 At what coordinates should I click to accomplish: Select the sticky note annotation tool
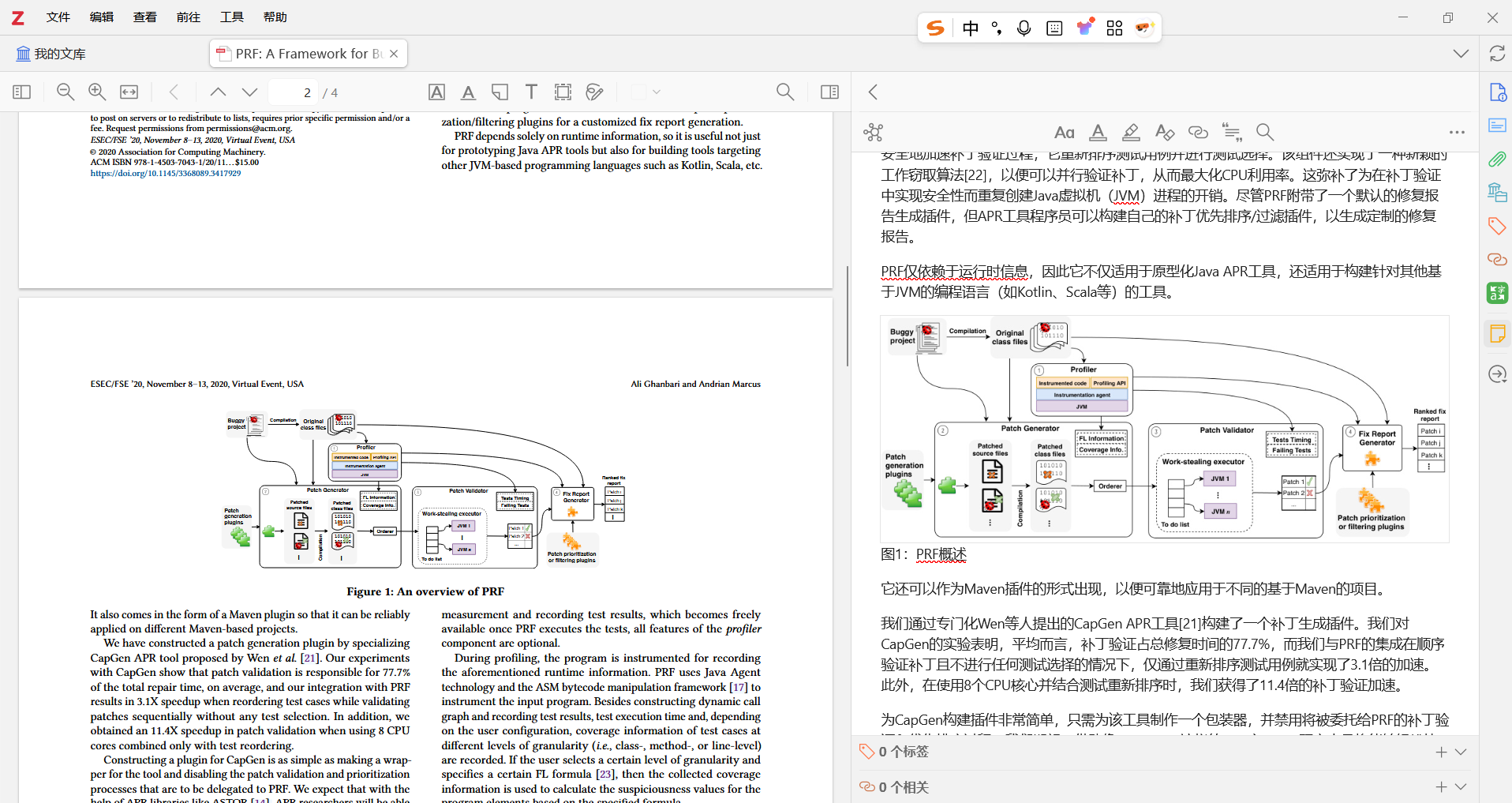click(x=500, y=92)
